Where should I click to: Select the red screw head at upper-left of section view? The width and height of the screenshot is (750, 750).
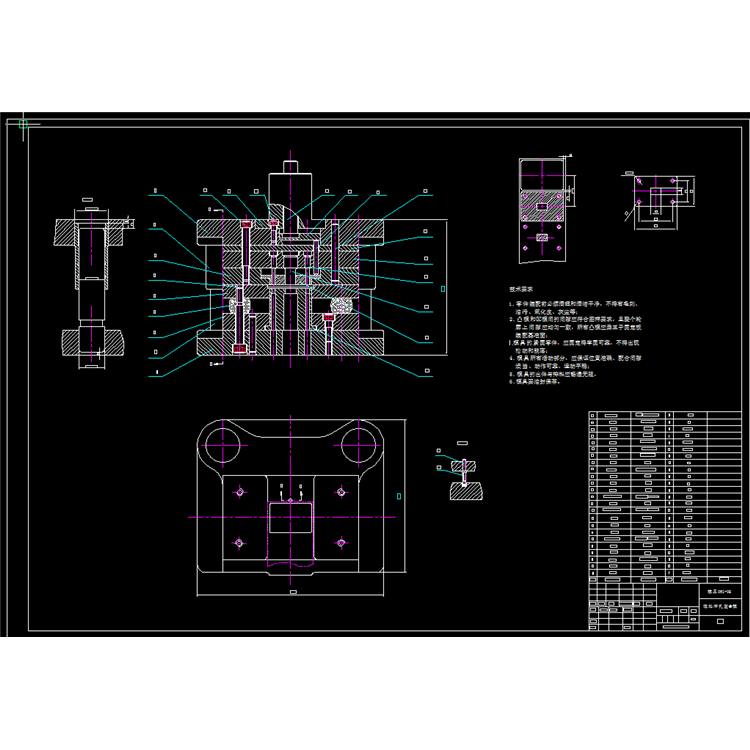pos(246,224)
